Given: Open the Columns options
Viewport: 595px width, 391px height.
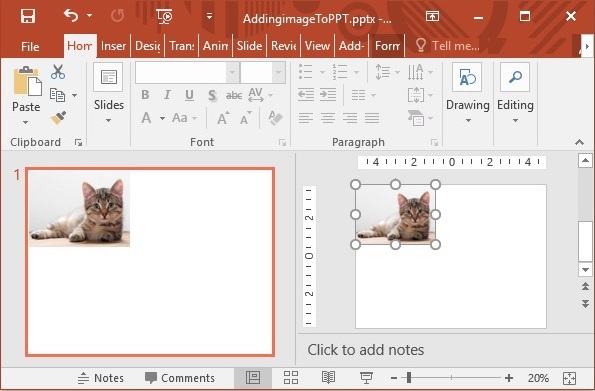Looking at the screenshot, I should 363,95.
